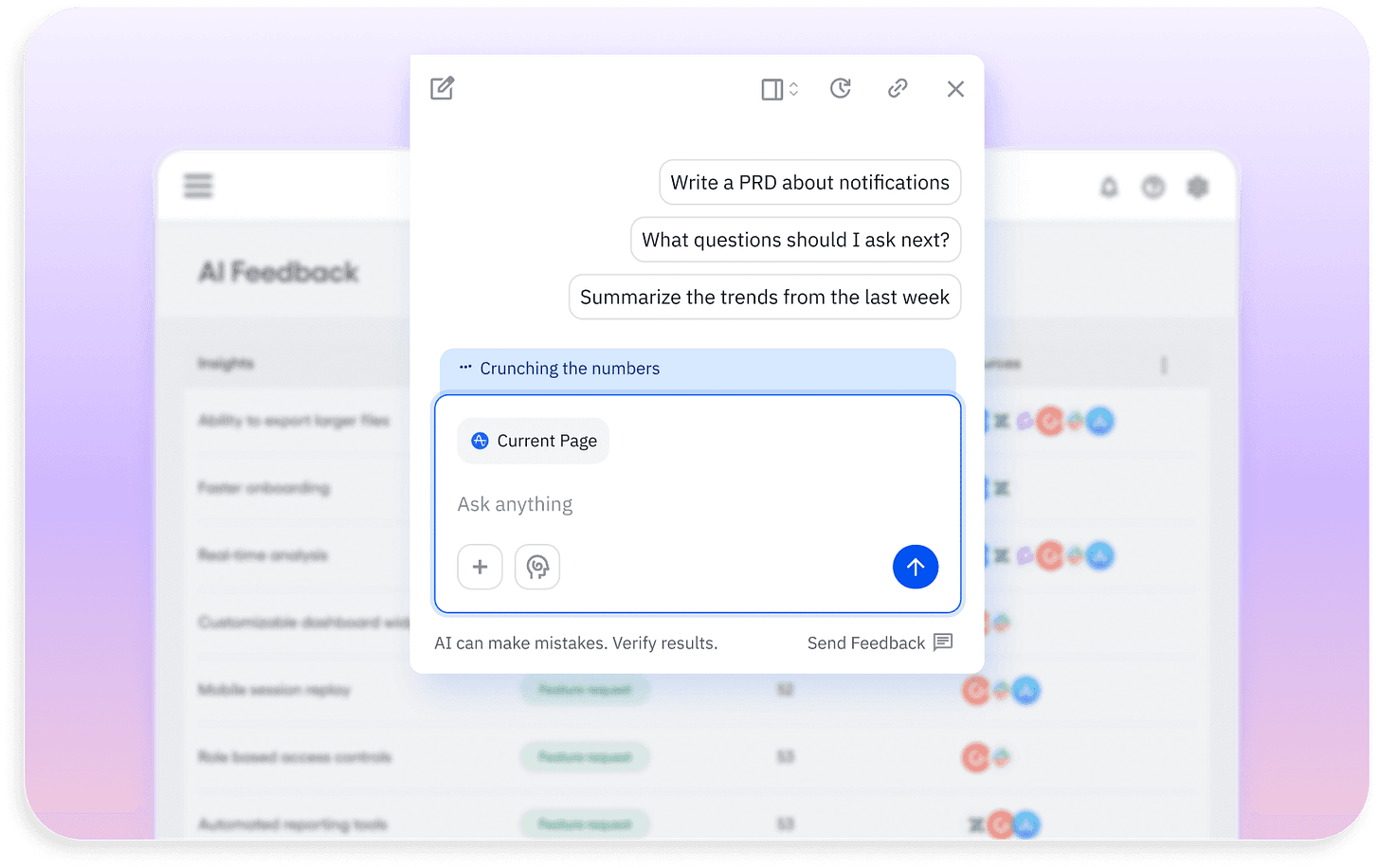Open the hamburger navigation menu
Viewport: 1380px width, 868px height.
coord(198,186)
